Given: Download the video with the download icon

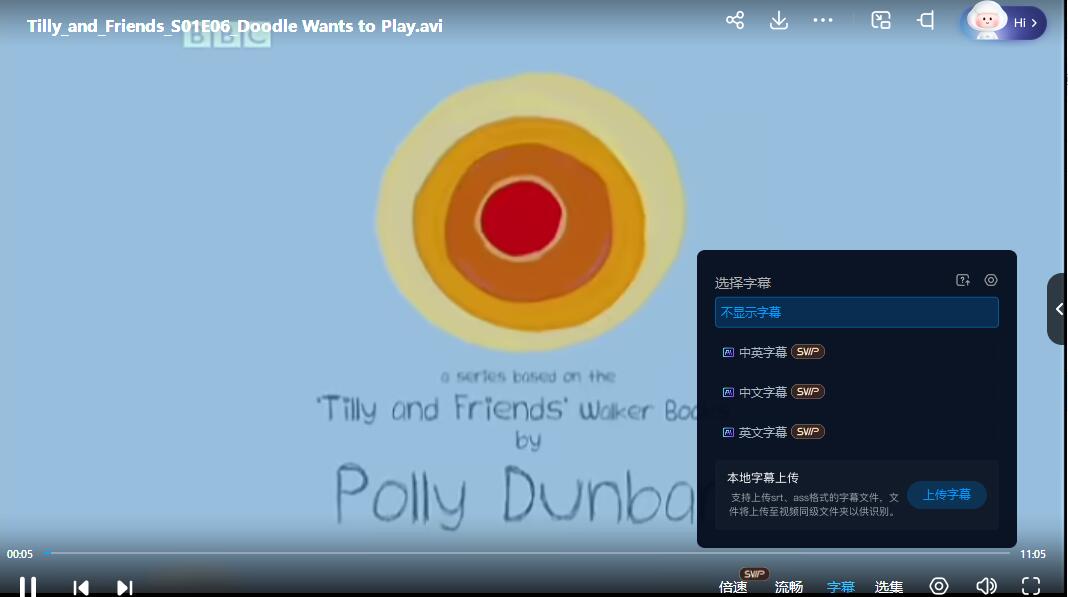Looking at the screenshot, I should (x=779, y=20).
